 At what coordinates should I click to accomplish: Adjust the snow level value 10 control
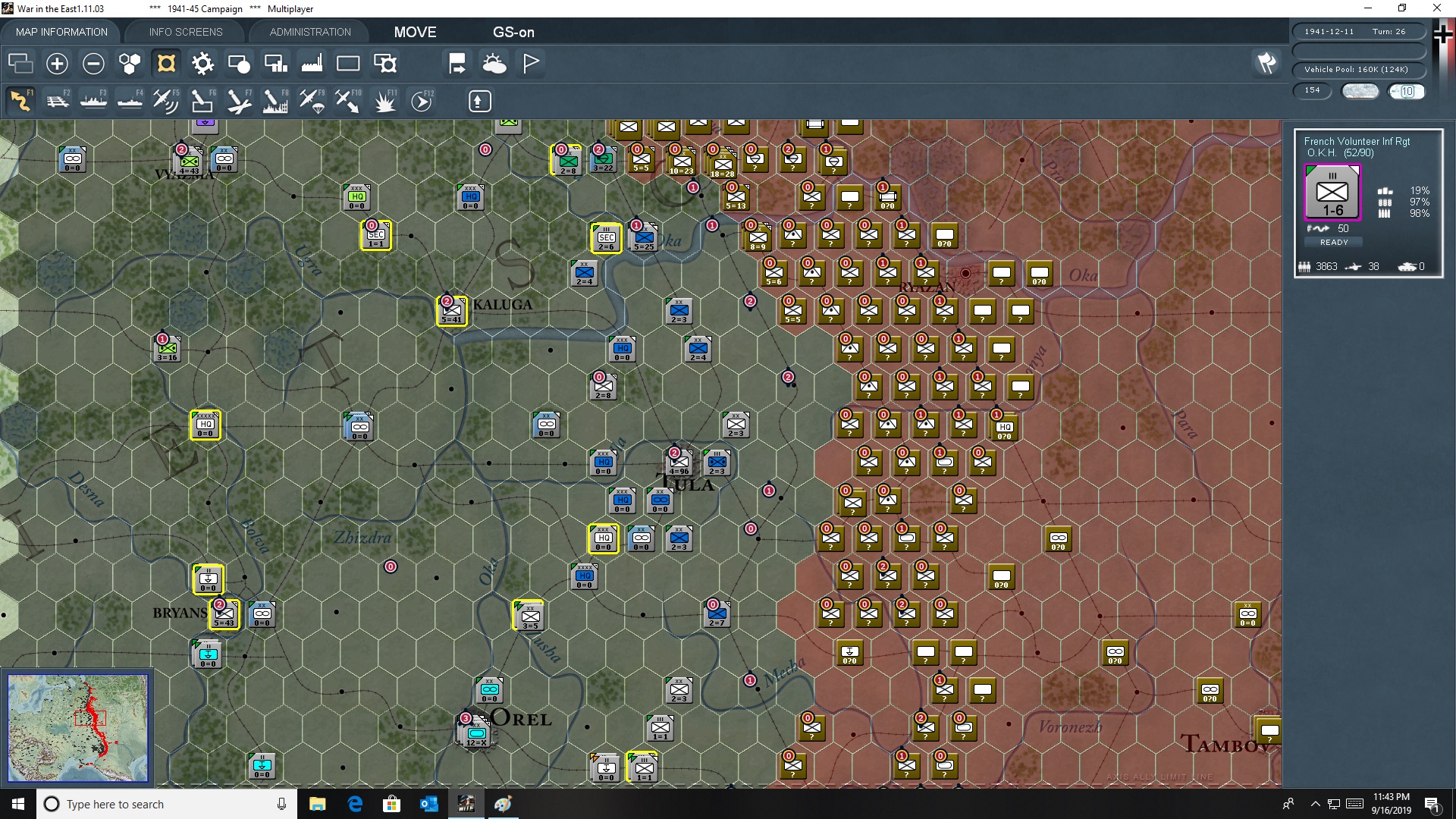click(1408, 91)
